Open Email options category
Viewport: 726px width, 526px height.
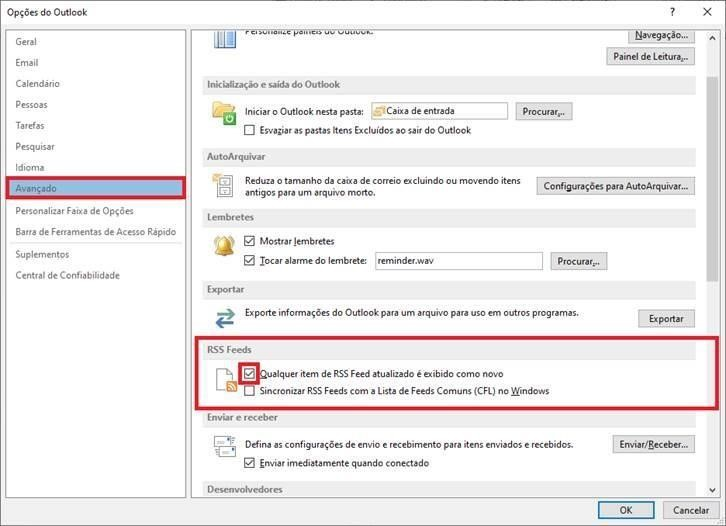(x=96, y=63)
